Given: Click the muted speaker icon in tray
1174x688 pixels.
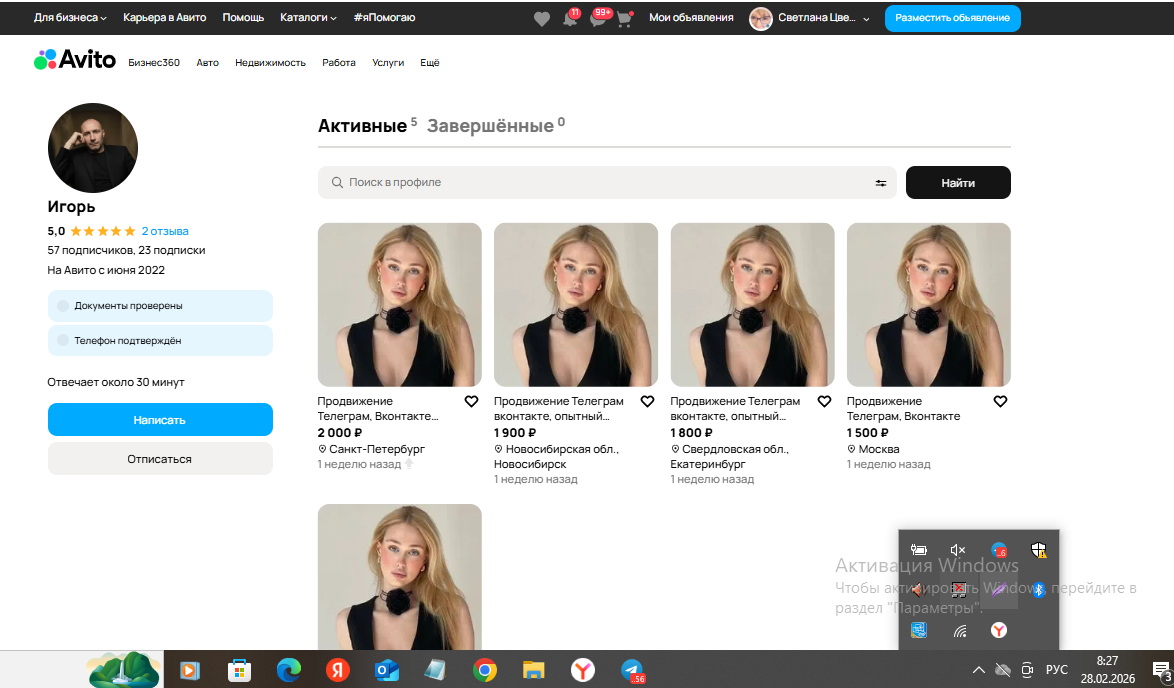Looking at the screenshot, I should (957, 550).
